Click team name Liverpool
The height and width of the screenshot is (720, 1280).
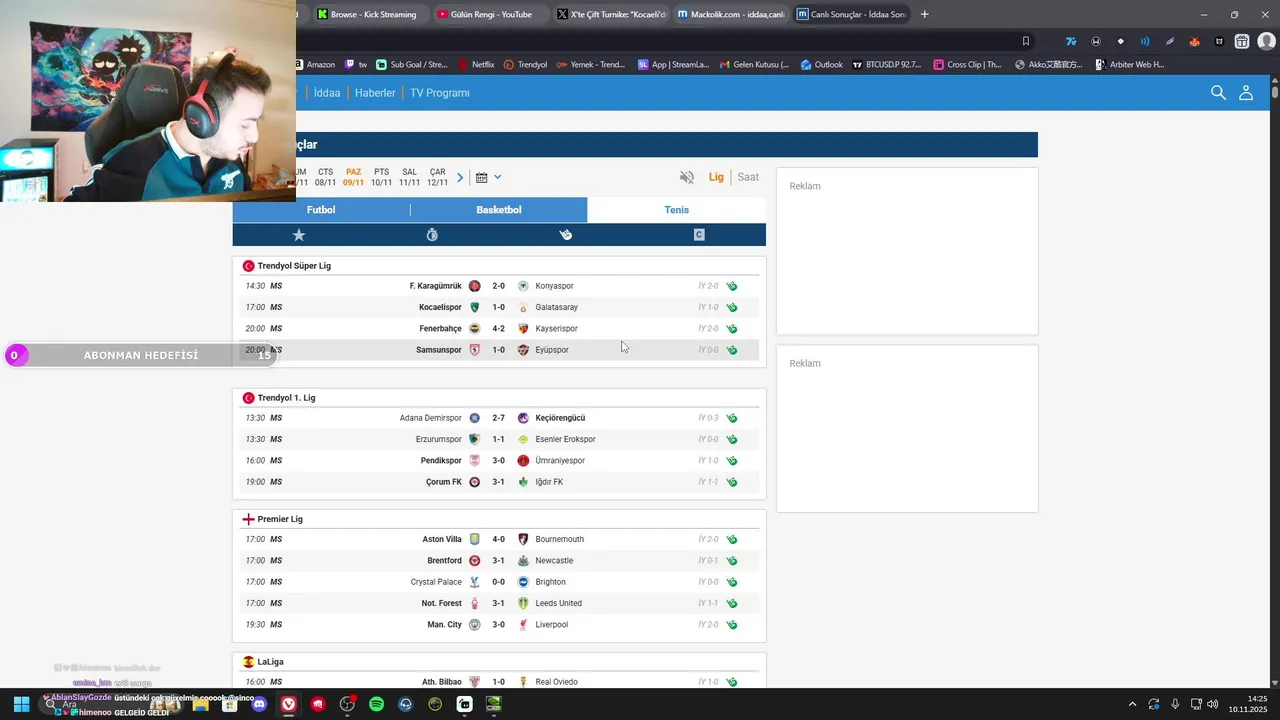[x=551, y=624]
